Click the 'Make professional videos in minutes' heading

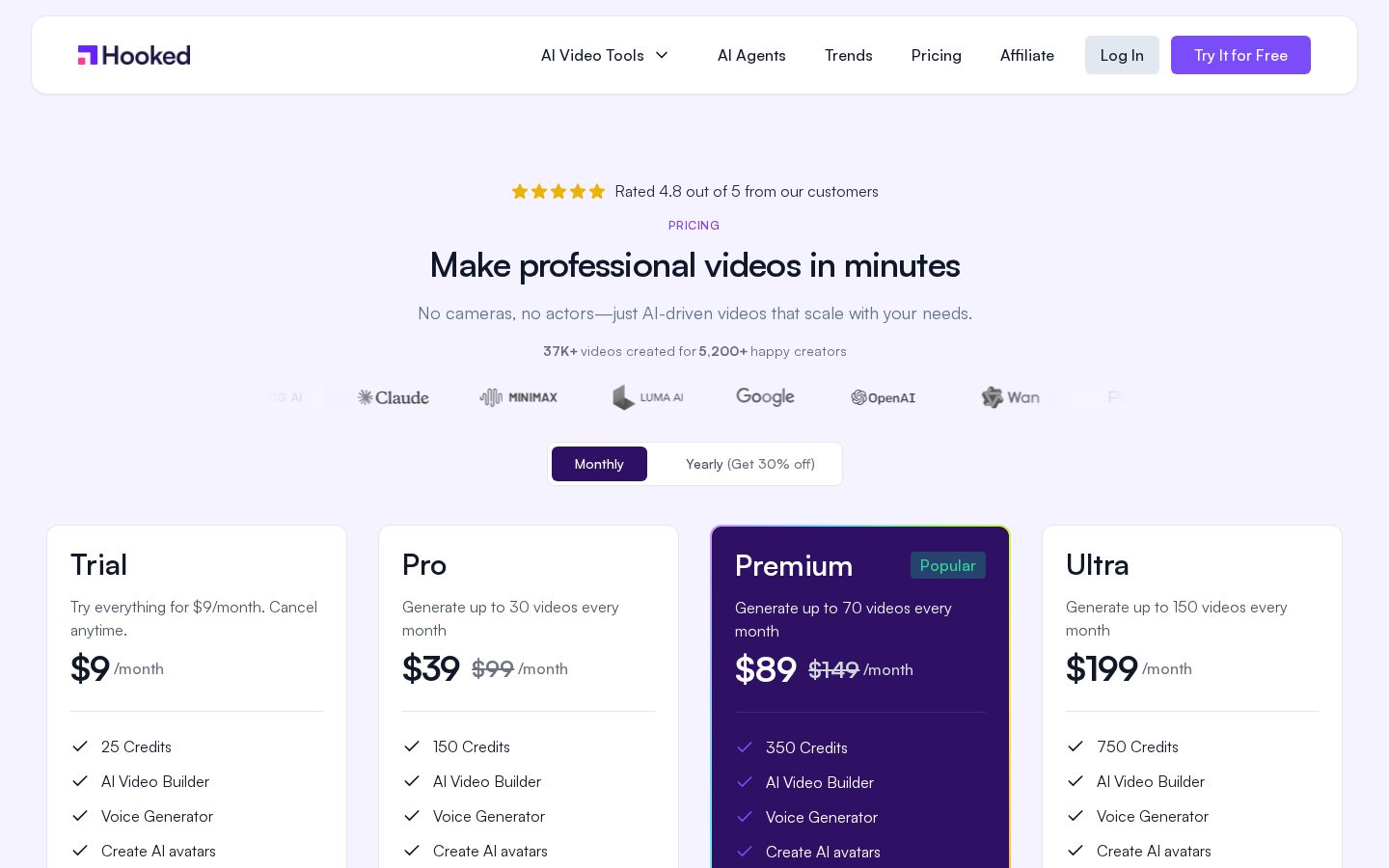[x=694, y=265]
